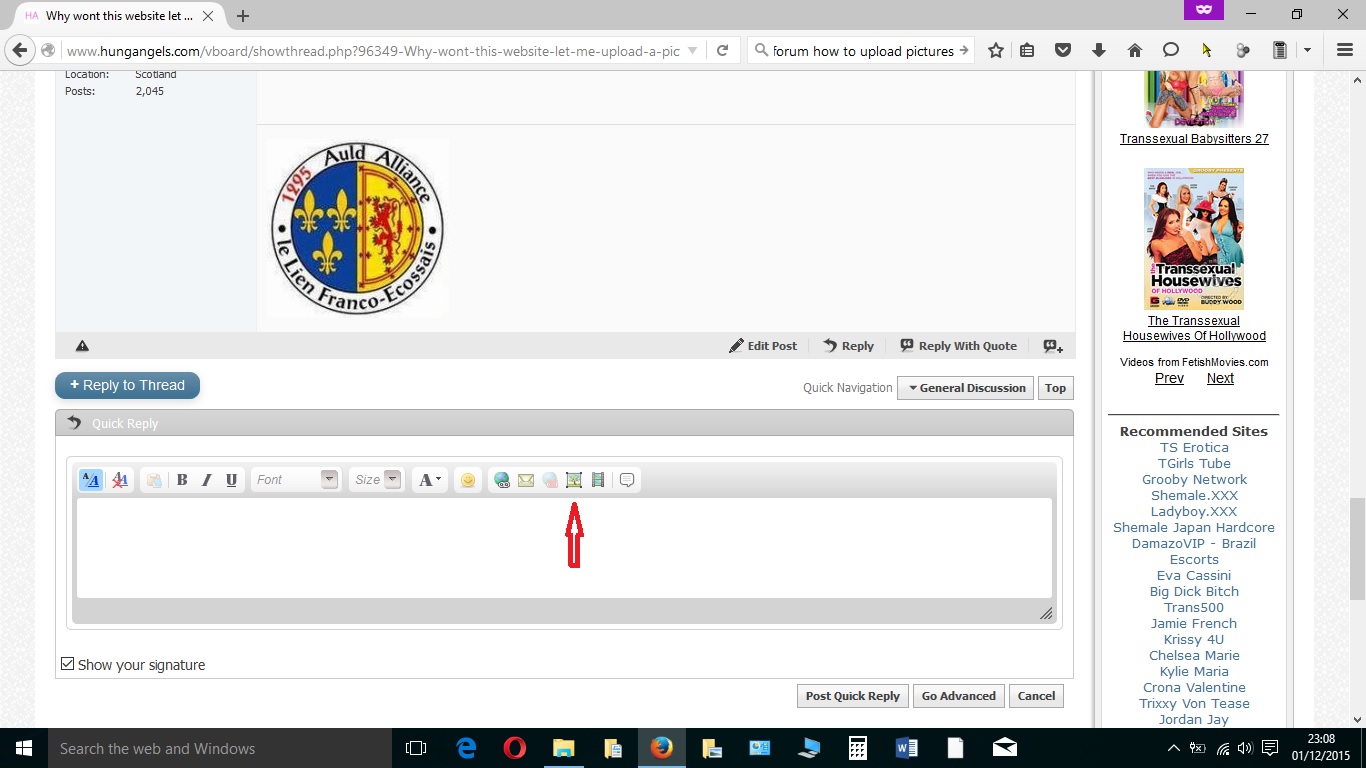
Task: Cancel the quick reply
Action: pos(1036,696)
